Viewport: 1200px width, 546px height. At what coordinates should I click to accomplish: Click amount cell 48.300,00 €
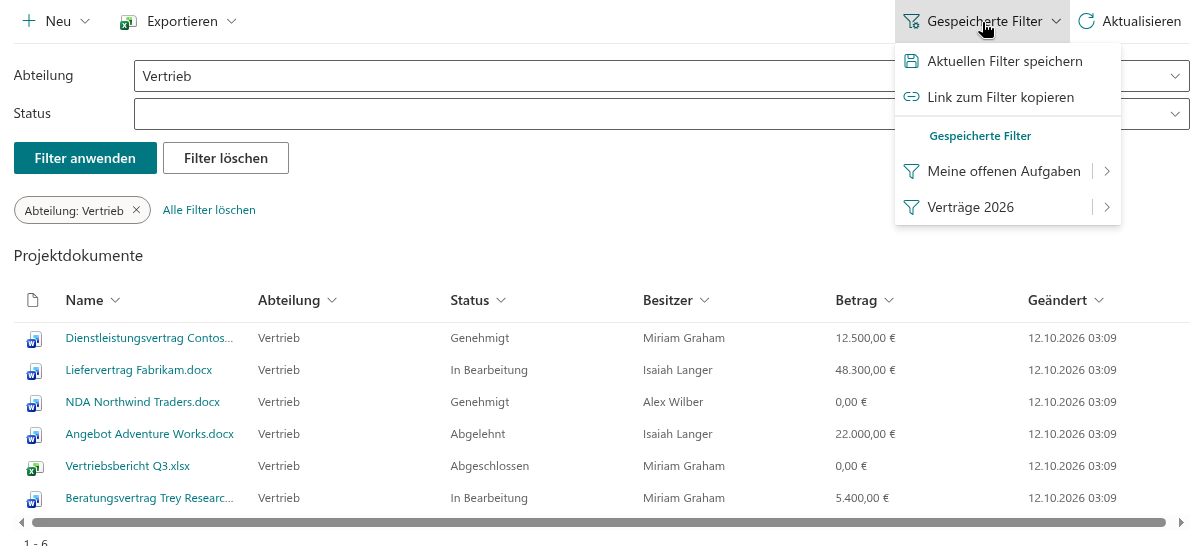[866, 370]
